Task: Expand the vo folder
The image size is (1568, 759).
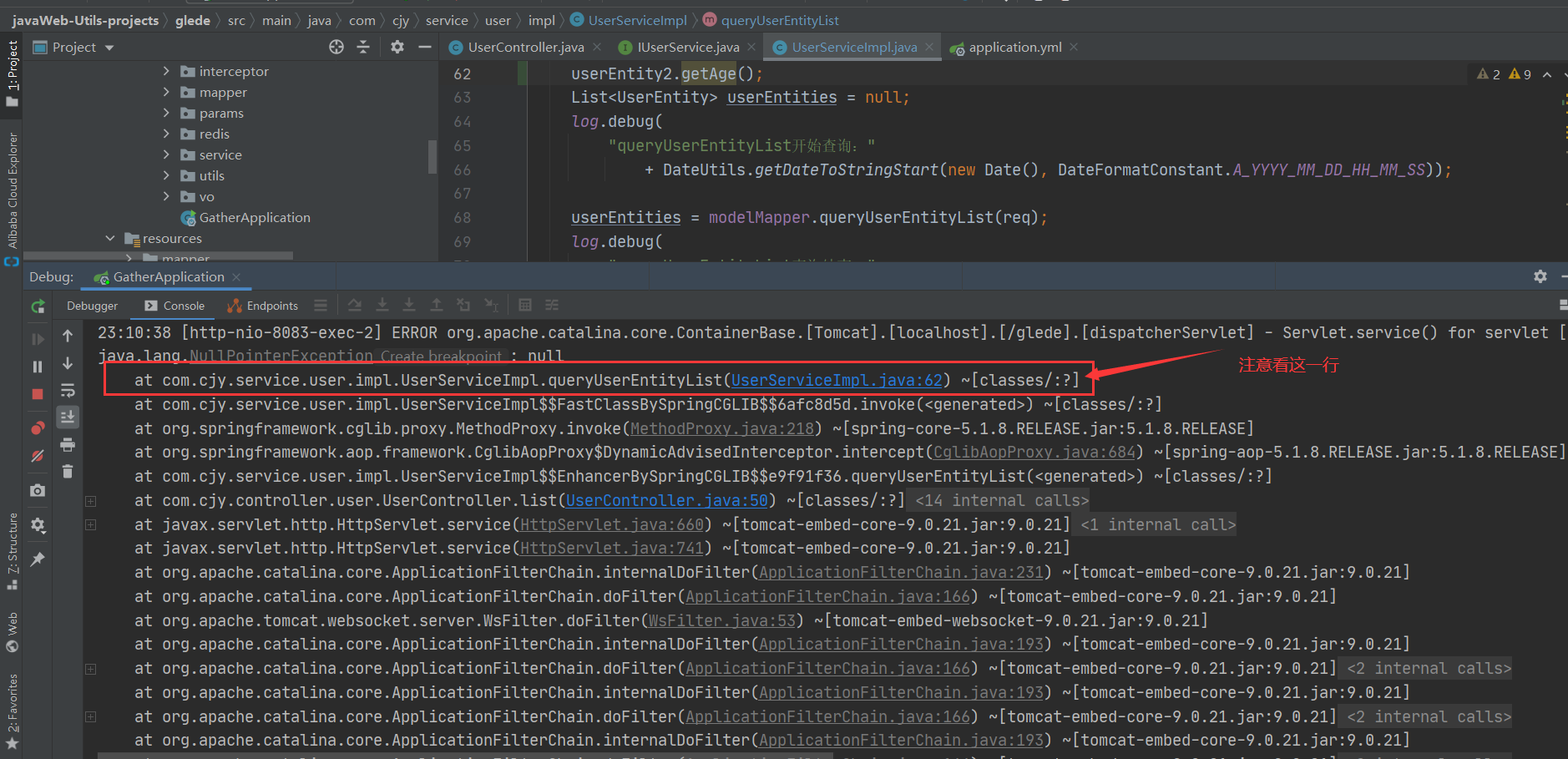Action: click(166, 196)
